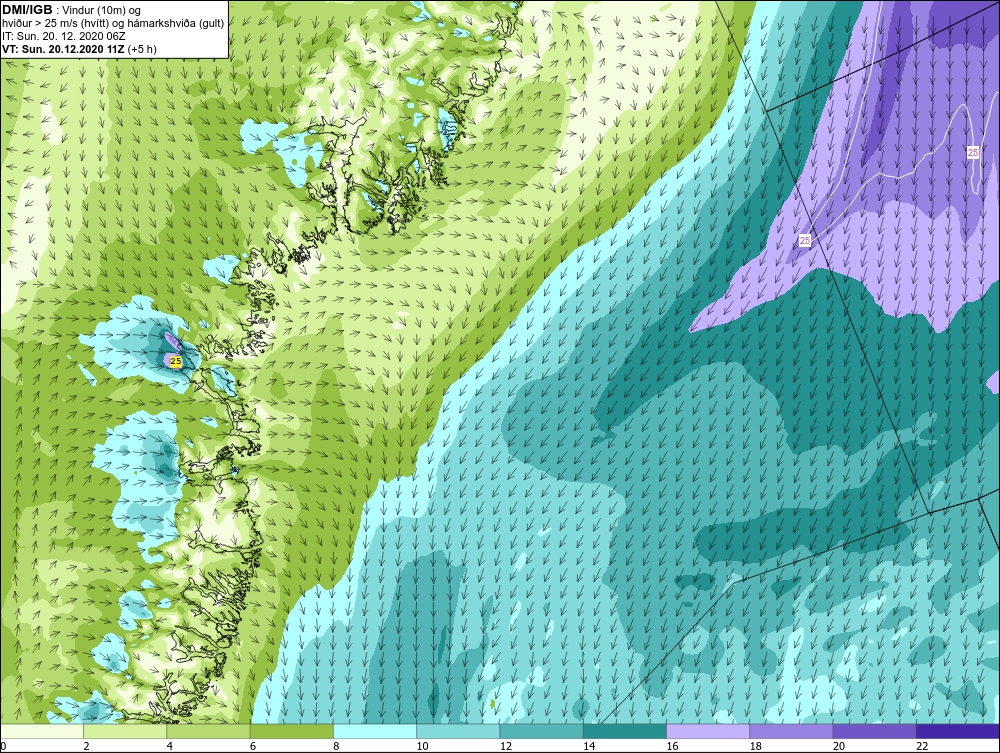1000x753 pixels.
Task: Click the legend scale value 2
Action: pyautogui.click(x=86, y=746)
